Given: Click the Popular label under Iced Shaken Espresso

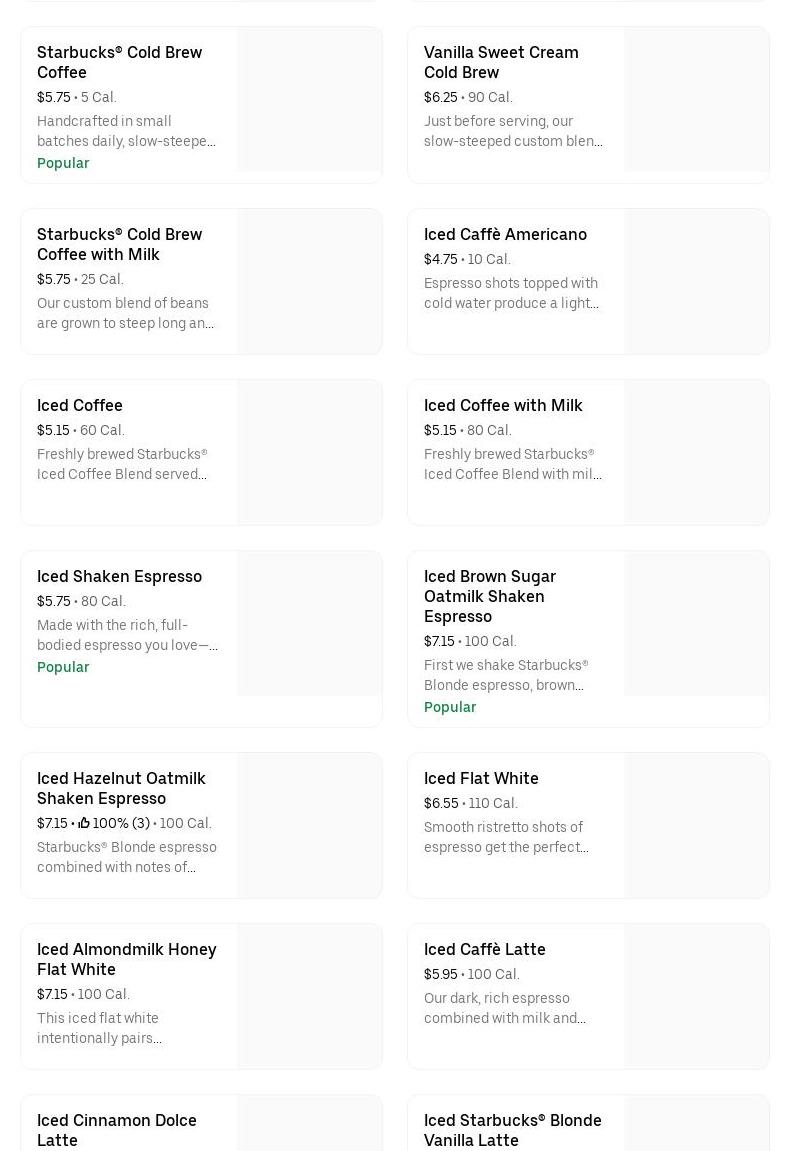Looking at the screenshot, I should point(63,667).
